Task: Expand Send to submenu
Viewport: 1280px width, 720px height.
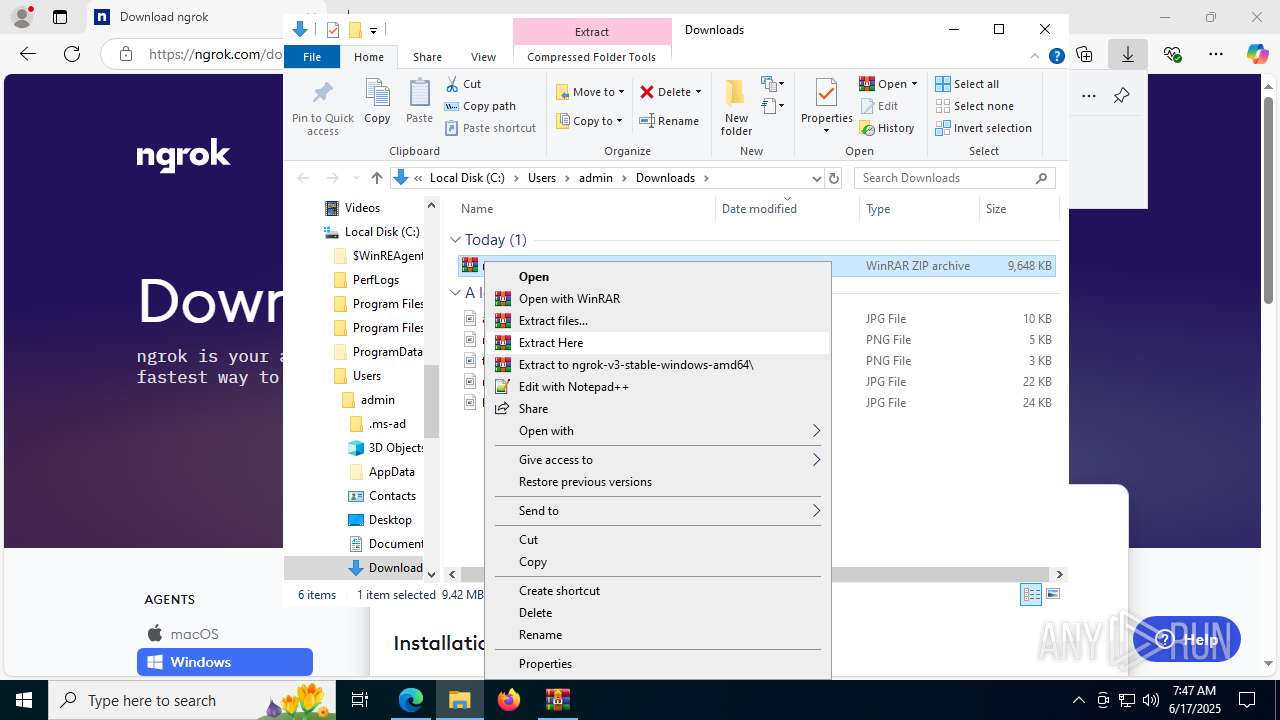Action: pos(657,511)
